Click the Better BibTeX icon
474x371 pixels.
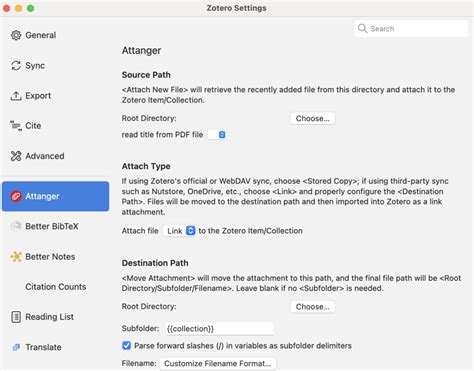pyautogui.click(x=16, y=226)
